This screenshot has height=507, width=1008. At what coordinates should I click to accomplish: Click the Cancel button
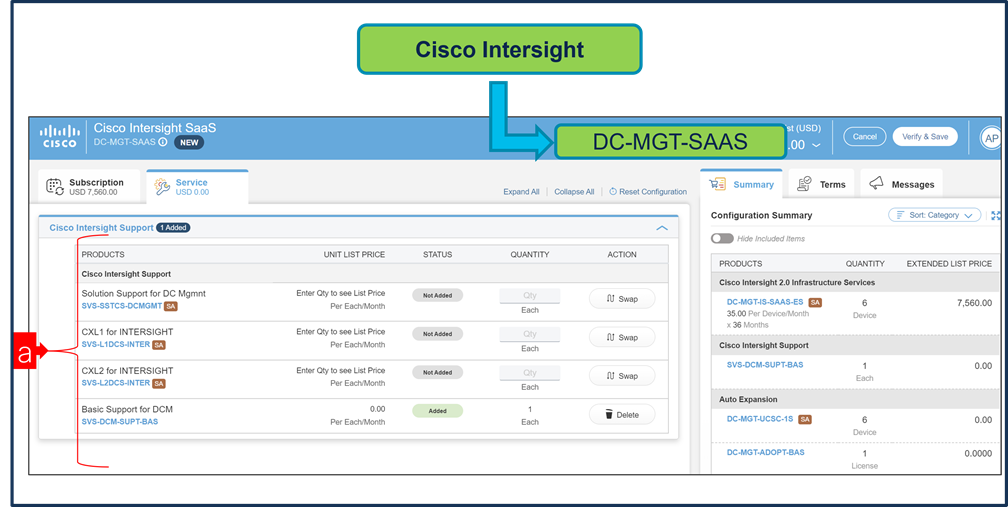[x=865, y=137]
